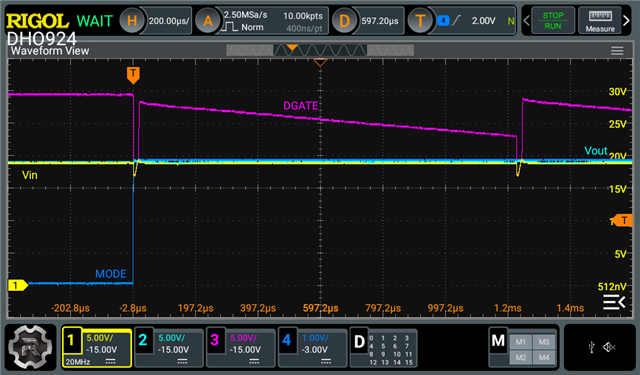Screen dimensions: 640x375
Task: Tap the Delay D icon
Action: click(344, 20)
